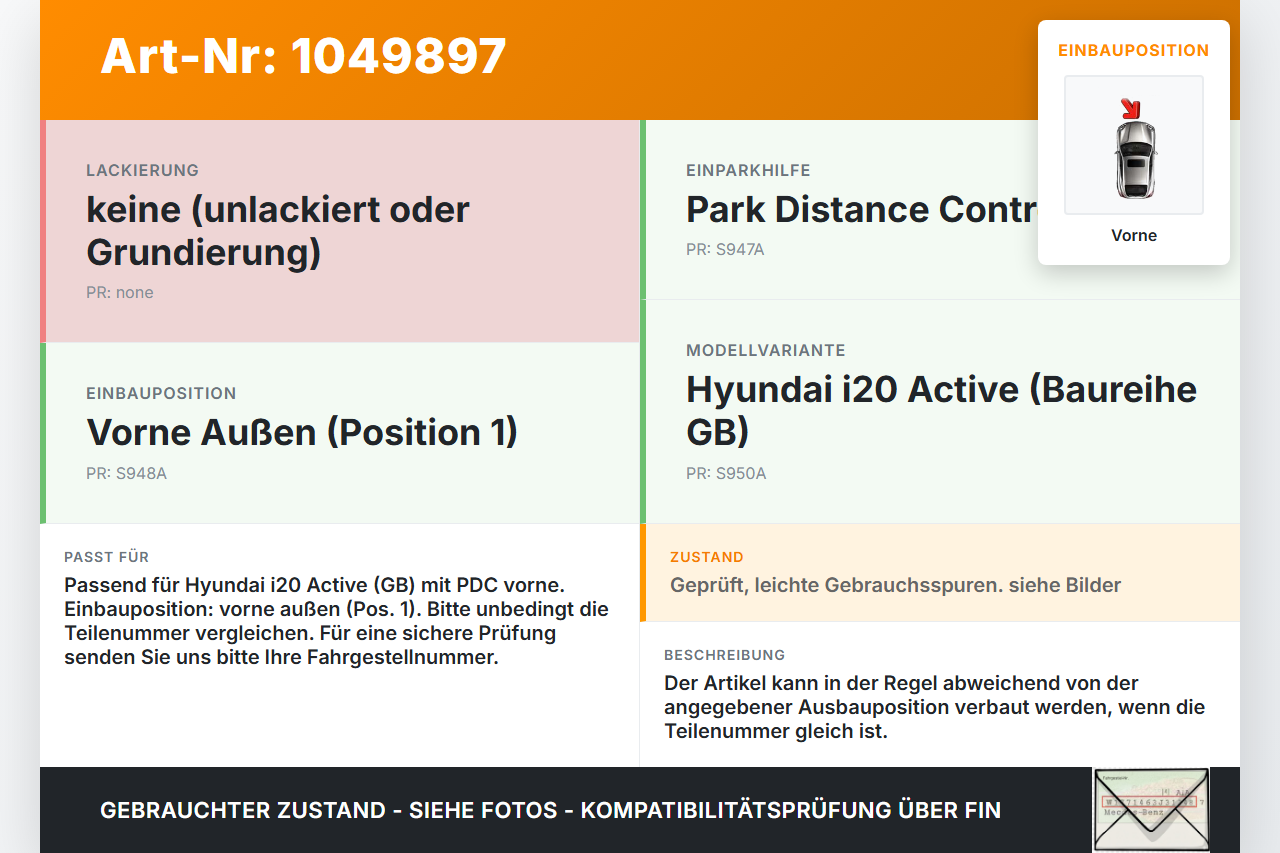
Task: Click the car top-view icon
Action: pos(1134,157)
